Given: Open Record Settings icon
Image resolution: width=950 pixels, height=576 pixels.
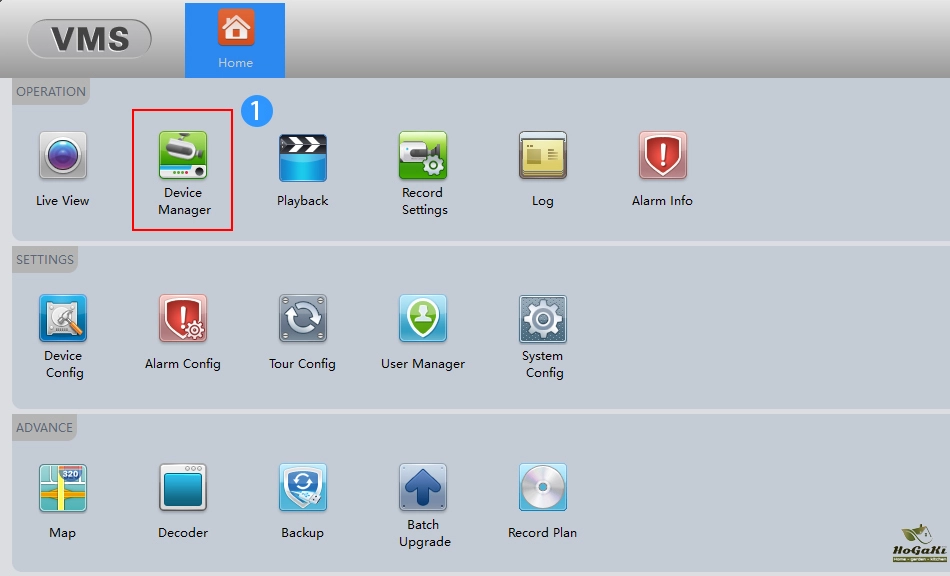Looking at the screenshot, I should click(423, 156).
